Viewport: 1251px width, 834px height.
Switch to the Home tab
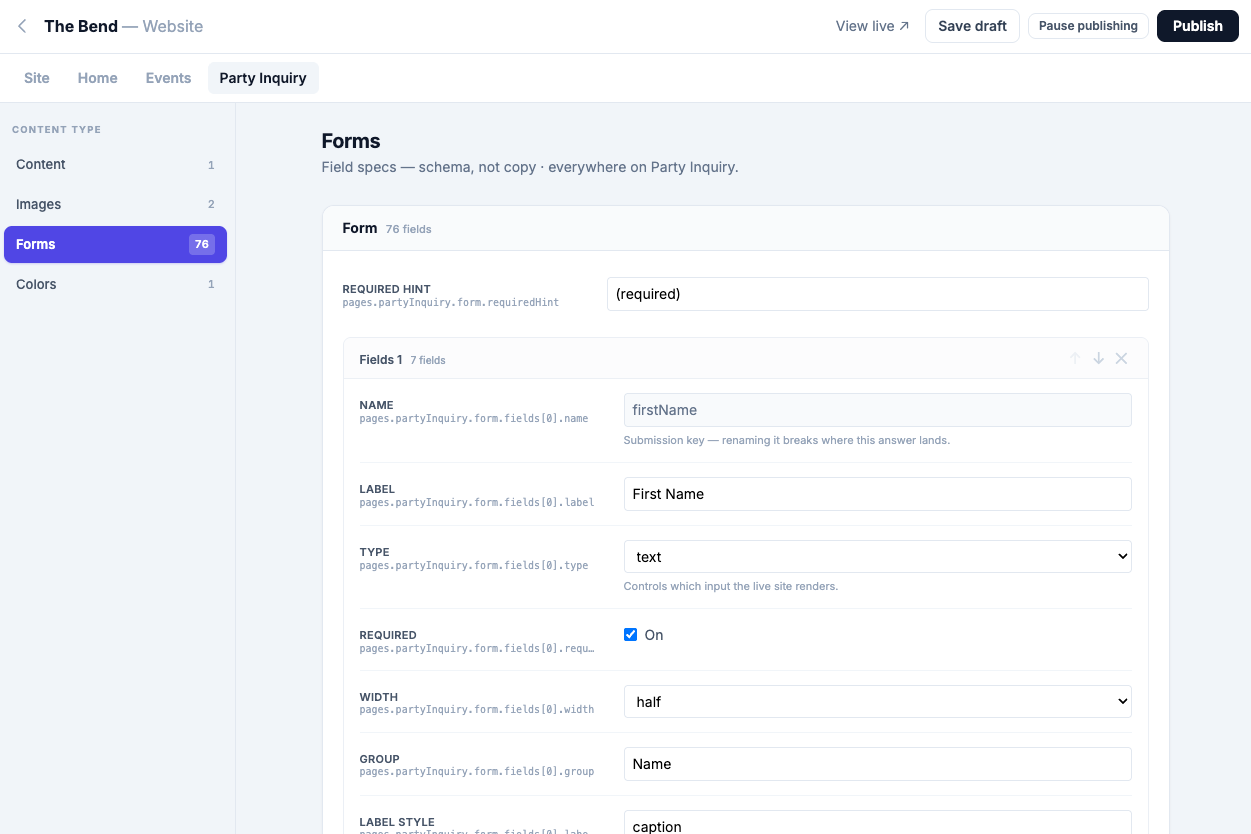coord(98,78)
